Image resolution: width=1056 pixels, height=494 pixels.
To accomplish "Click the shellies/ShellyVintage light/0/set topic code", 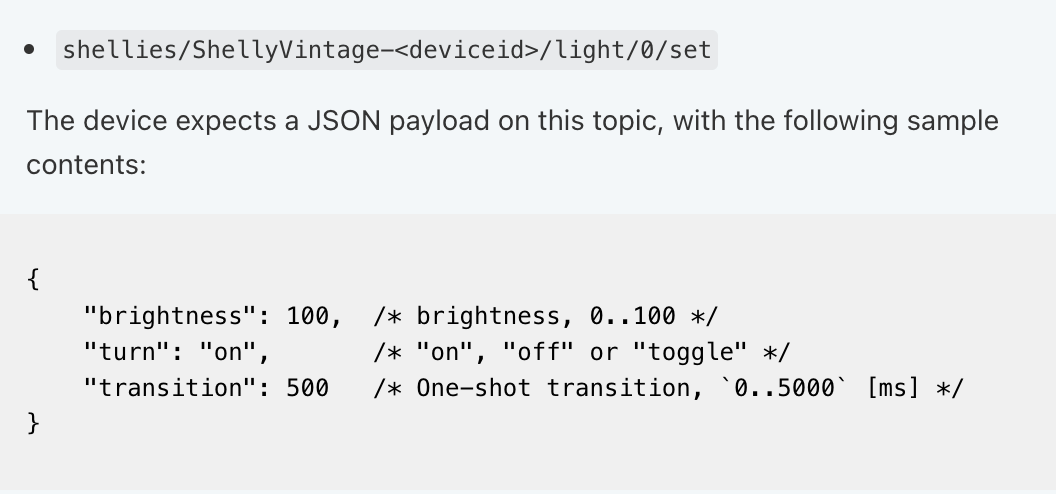I will point(387,50).
